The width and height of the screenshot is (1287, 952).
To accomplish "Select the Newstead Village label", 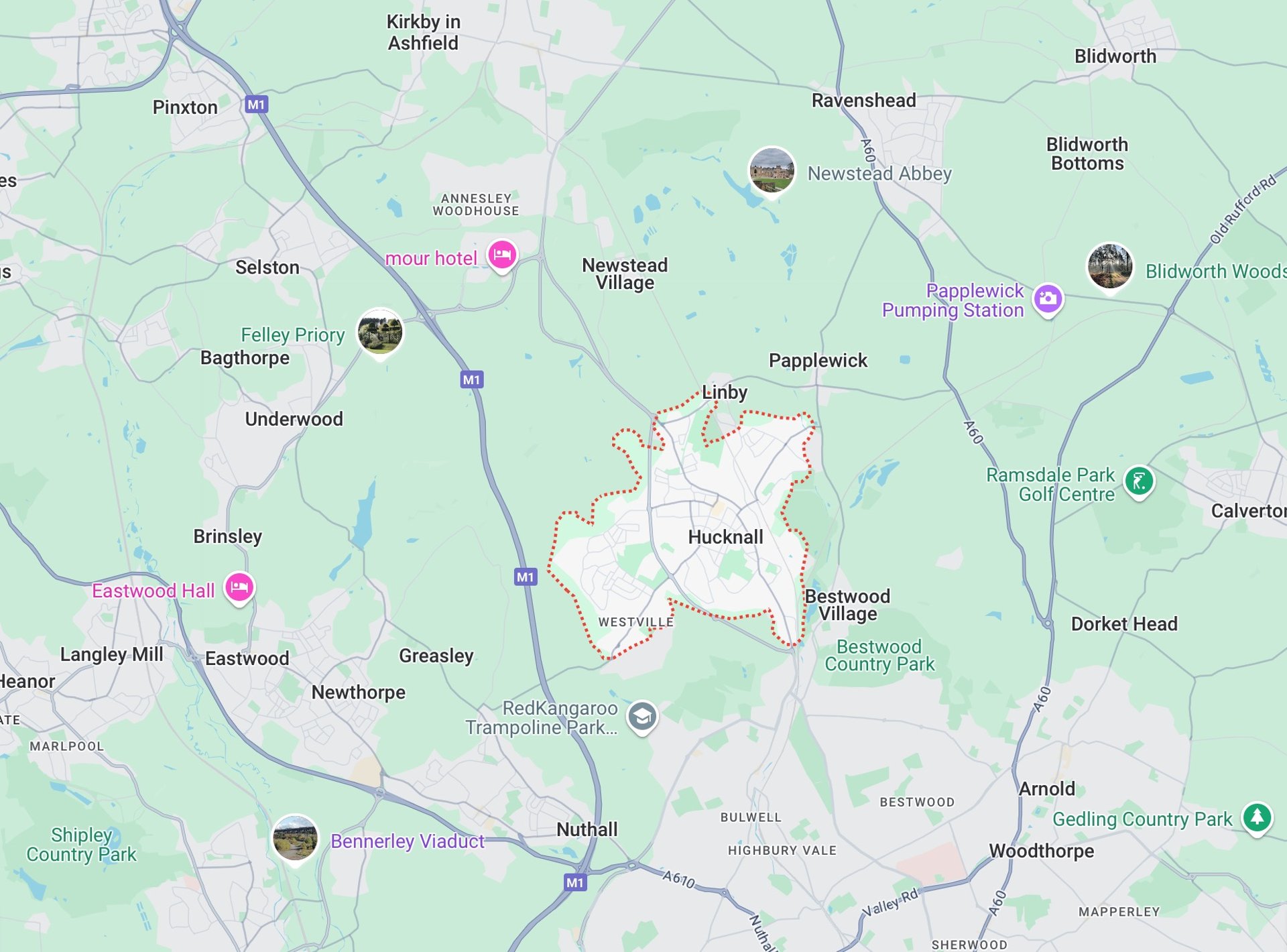I will coord(625,274).
